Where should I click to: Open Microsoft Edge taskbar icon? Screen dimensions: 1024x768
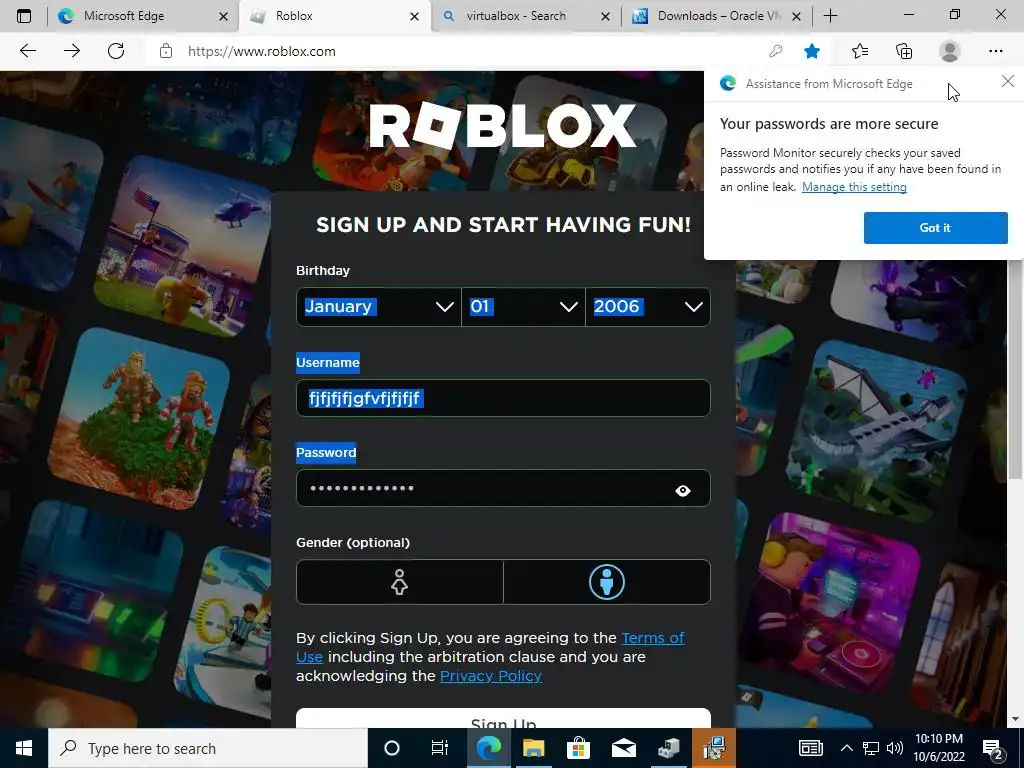tap(488, 748)
